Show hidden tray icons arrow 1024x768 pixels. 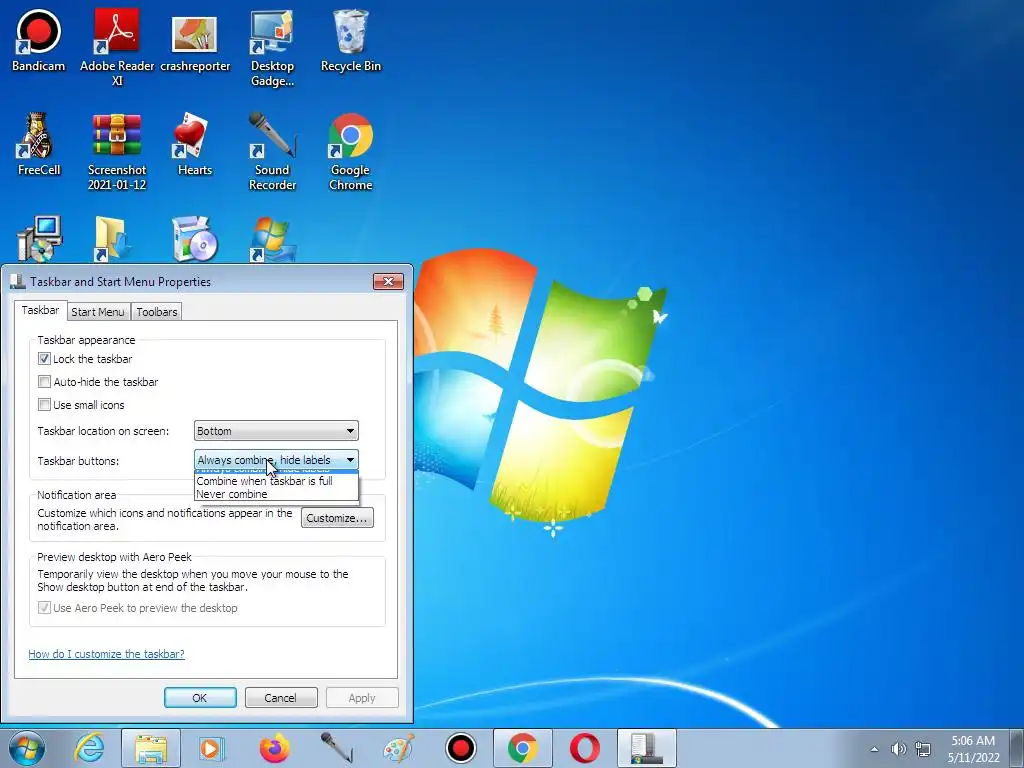(874, 749)
